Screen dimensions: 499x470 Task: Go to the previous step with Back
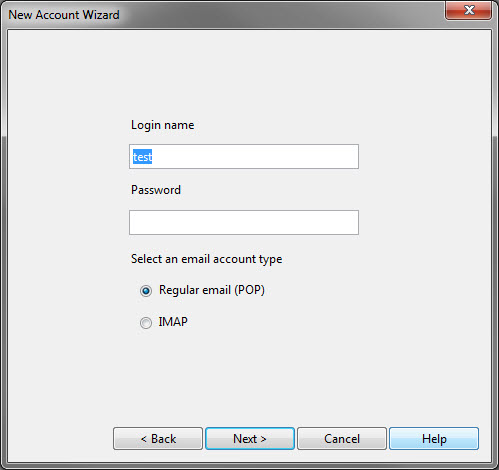(158, 439)
